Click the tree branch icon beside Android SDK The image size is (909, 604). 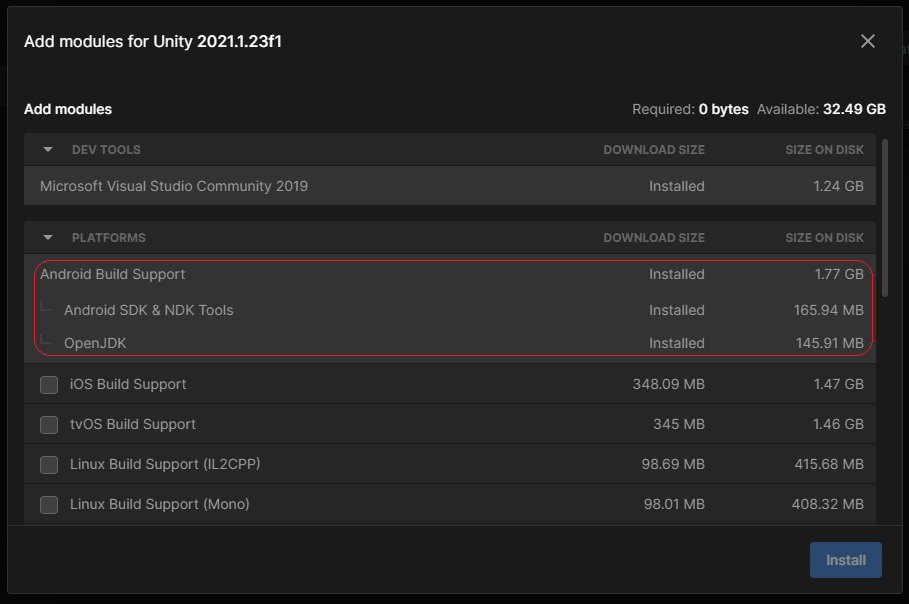pyautogui.click(x=46, y=306)
